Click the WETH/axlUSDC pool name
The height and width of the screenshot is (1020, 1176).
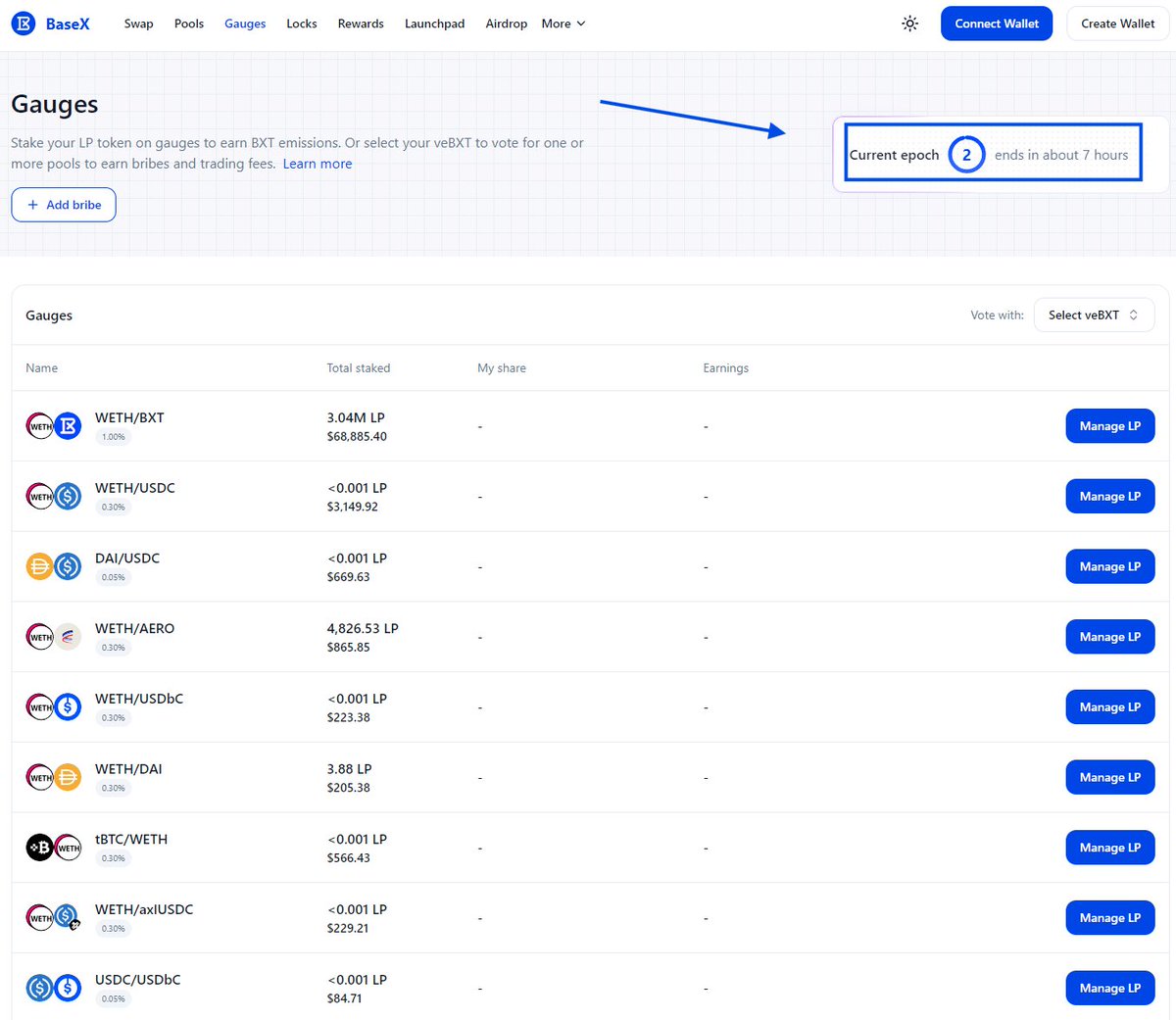[144, 909]
